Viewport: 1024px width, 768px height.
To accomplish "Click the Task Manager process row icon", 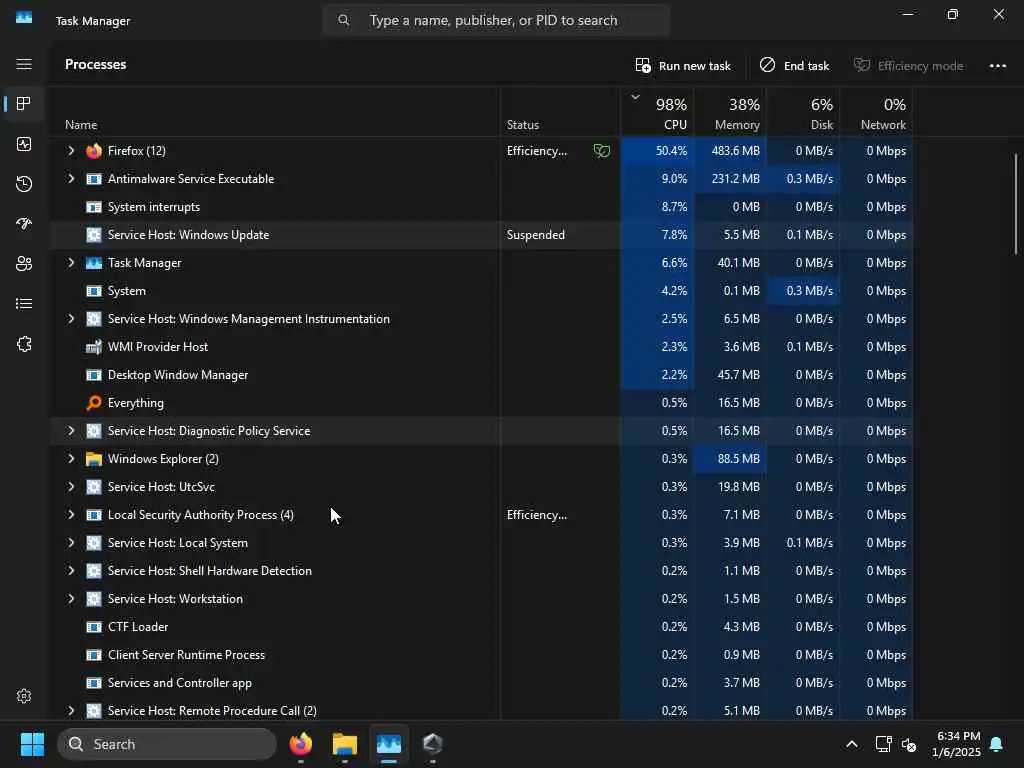I will (x=94, y=263).
